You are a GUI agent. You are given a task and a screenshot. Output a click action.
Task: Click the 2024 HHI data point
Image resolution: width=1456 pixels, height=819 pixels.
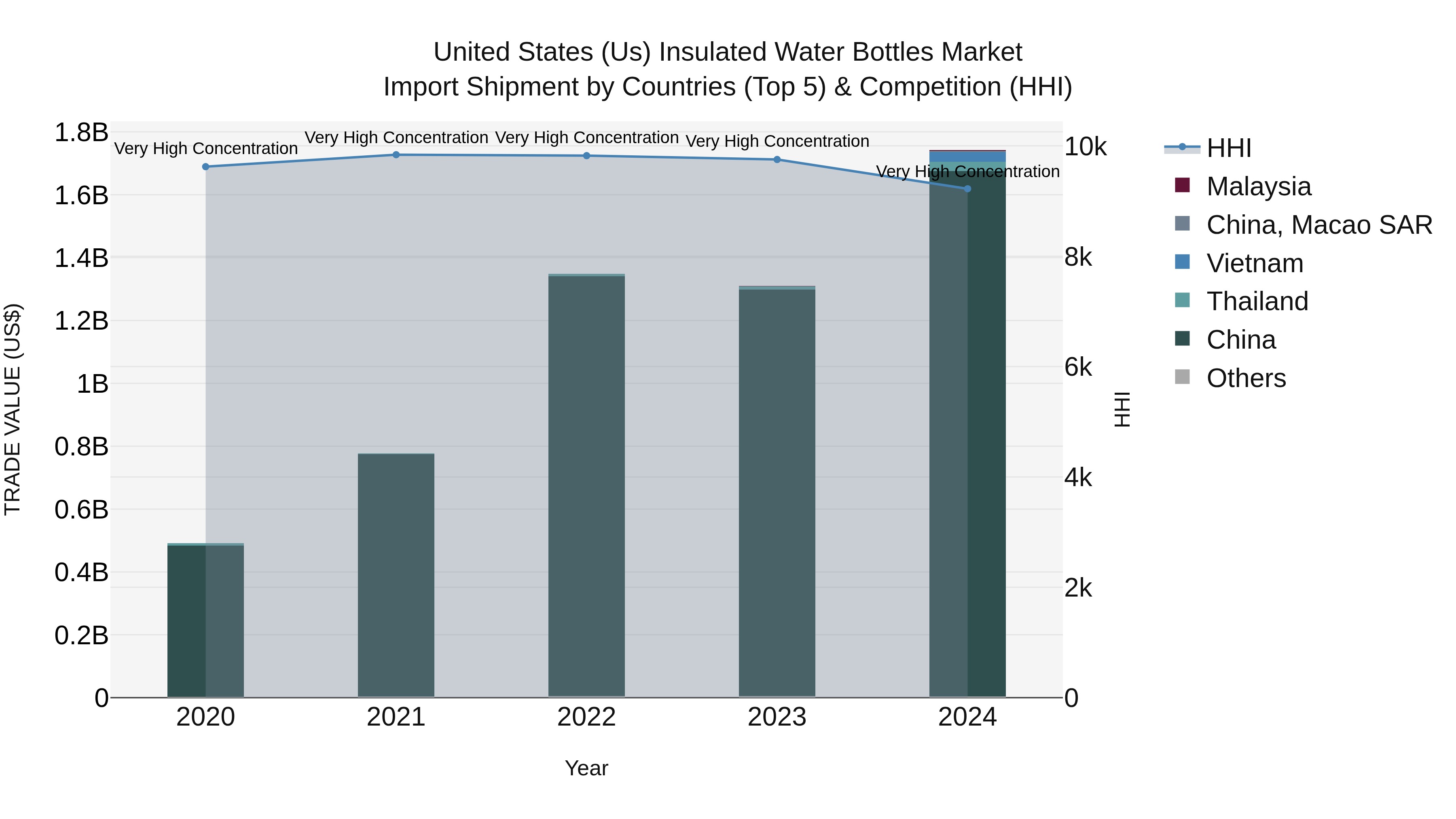point(968,189)
